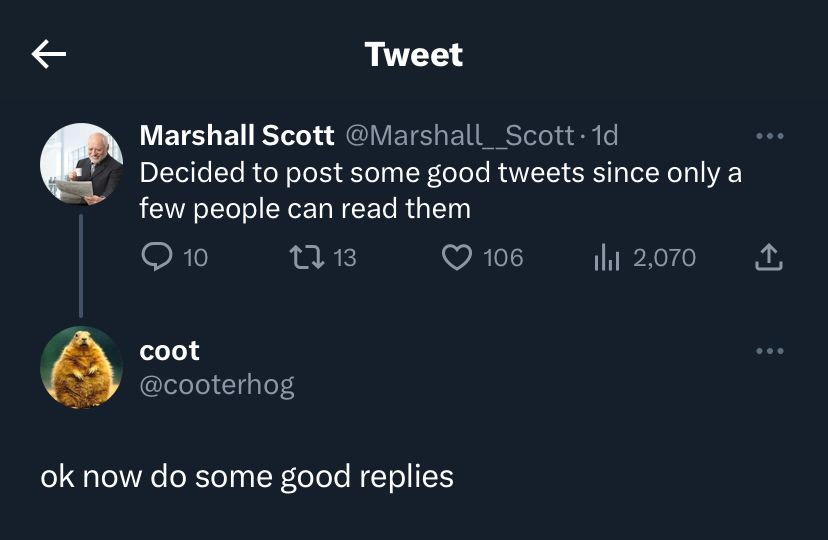Select the coot display name
828x540 pixels.
pyautogui.click(x=170, y=351)
